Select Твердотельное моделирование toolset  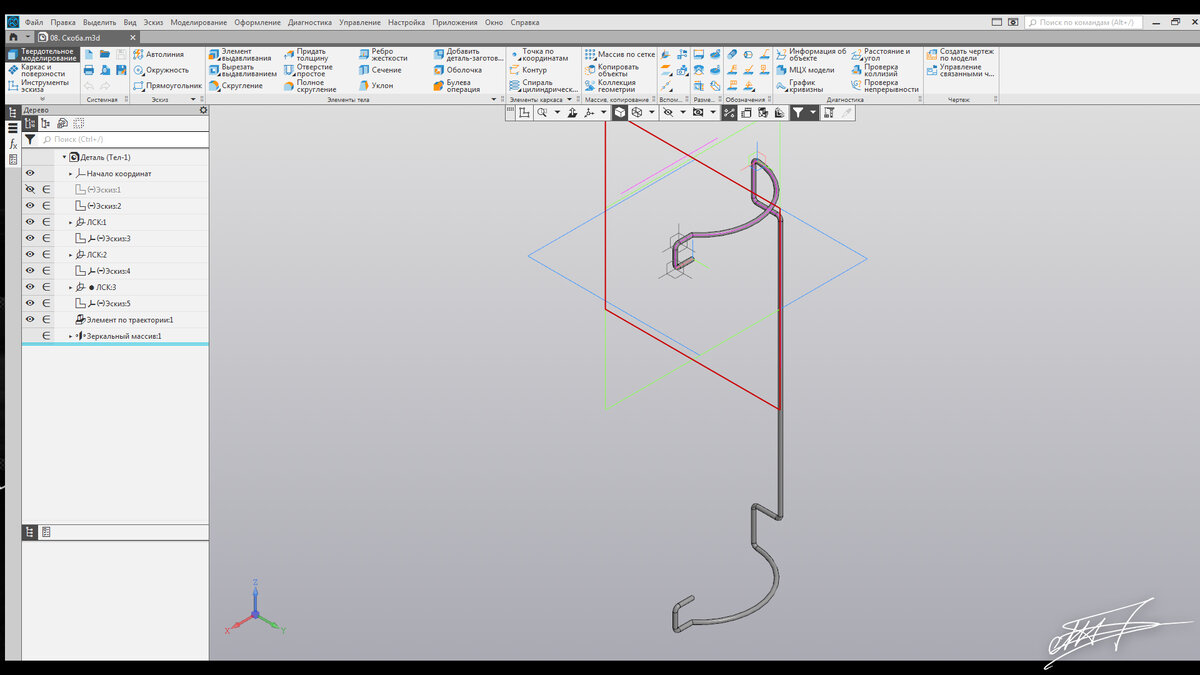(42, 54)
